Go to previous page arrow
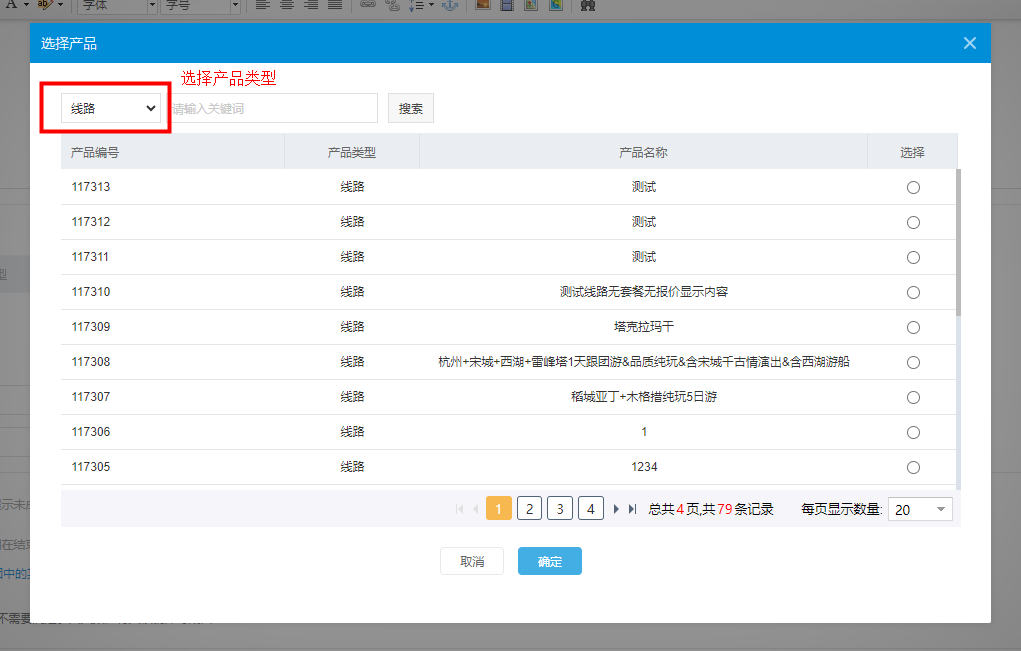The width and height of the screenshot is (1021, 651). [474, 509]
